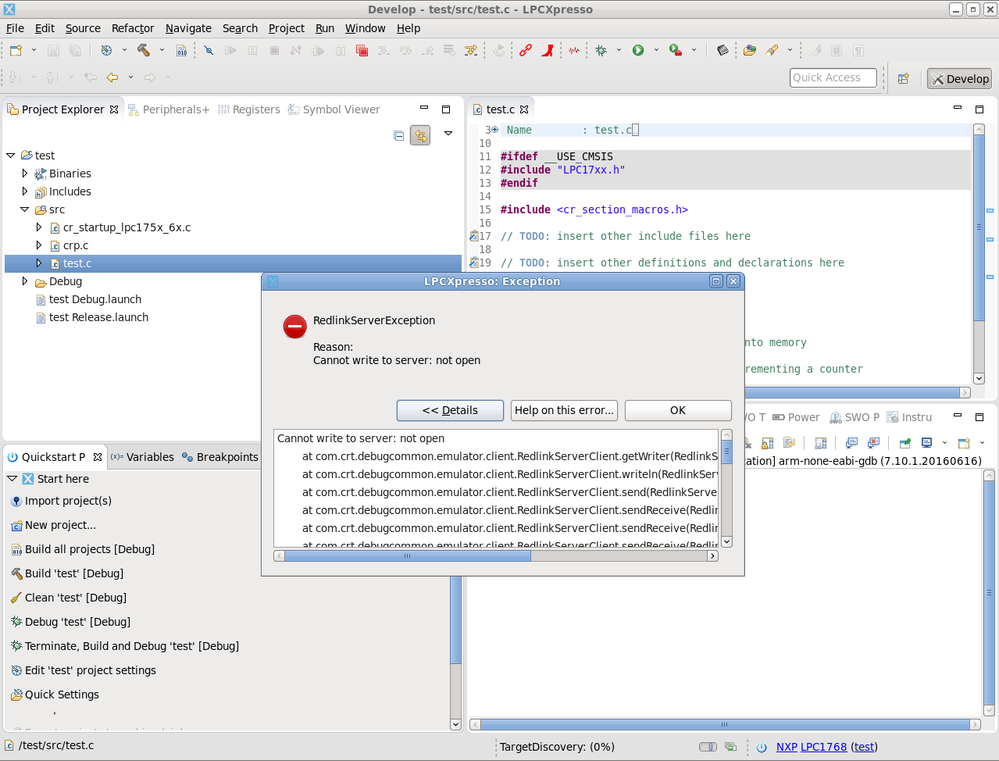Click the black memory chip toolbar icon

click(722, 50)
